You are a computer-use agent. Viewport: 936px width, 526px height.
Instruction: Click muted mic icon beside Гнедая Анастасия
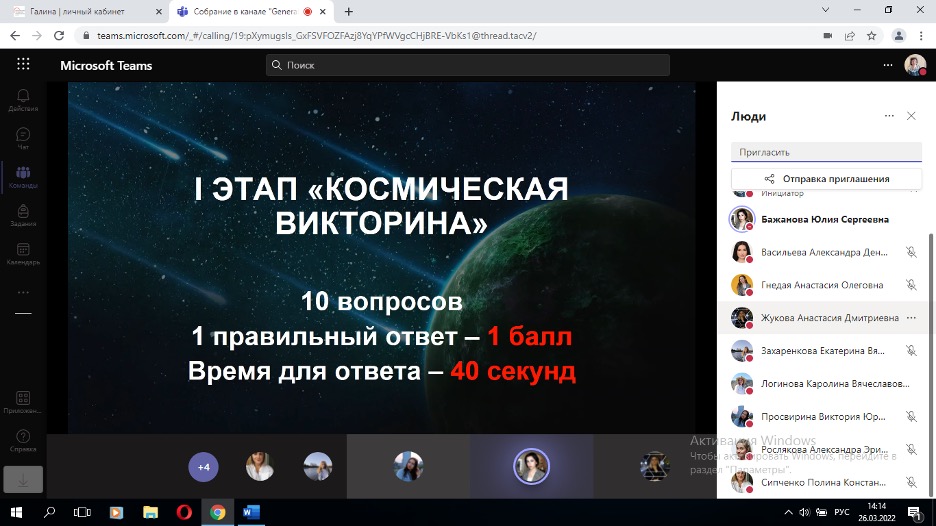pos(910,285)
